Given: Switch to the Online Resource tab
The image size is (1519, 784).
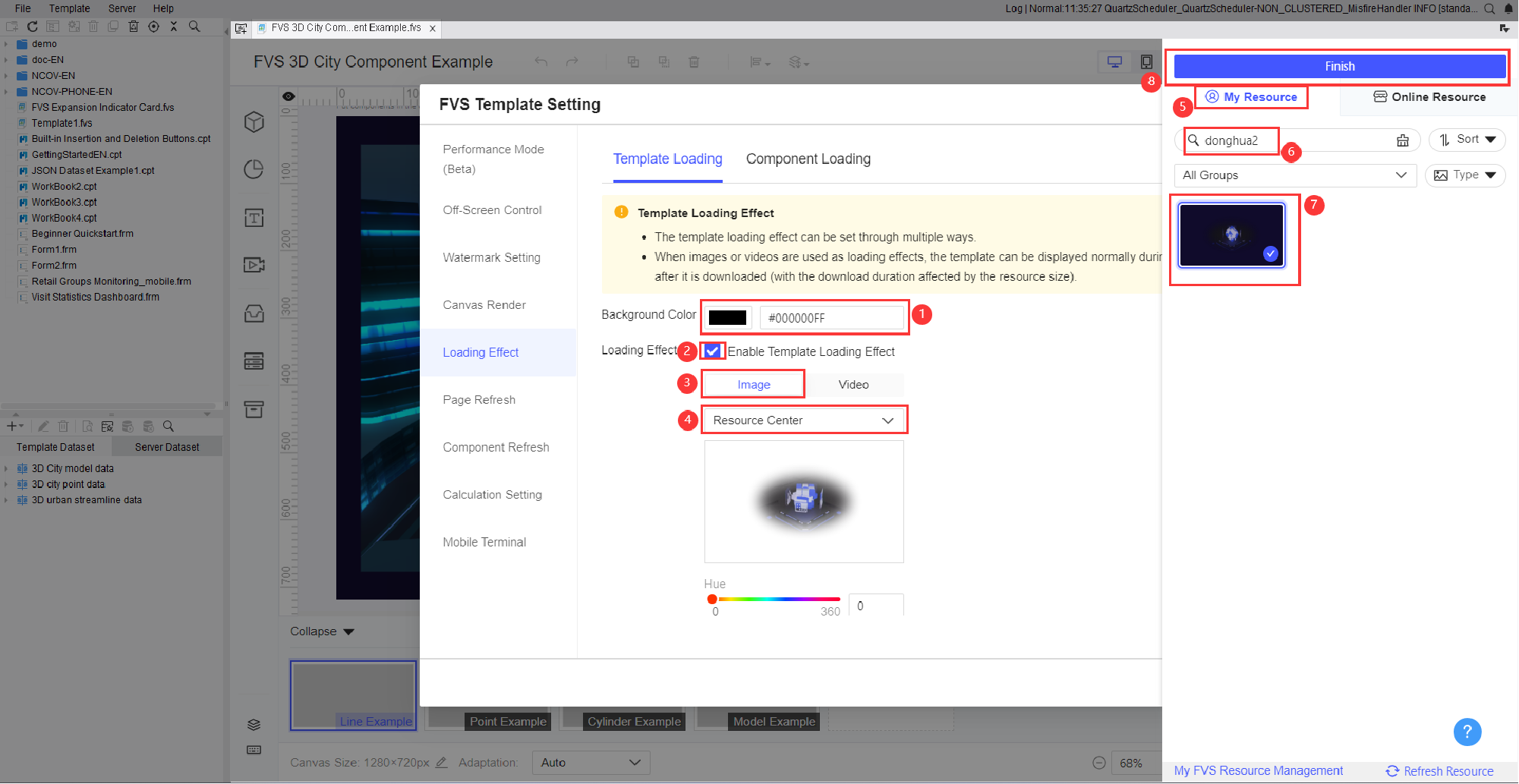Looking at the screenshot, I should 1429,97.
